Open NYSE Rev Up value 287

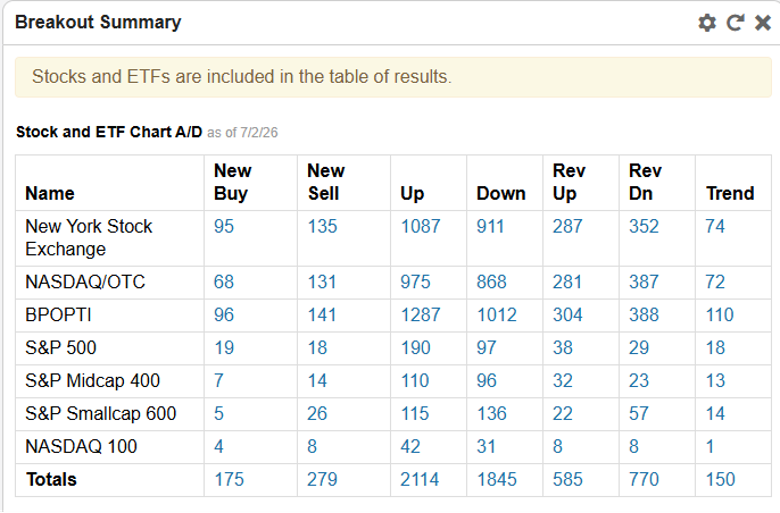pyautogui.click(x=568, y=226)
